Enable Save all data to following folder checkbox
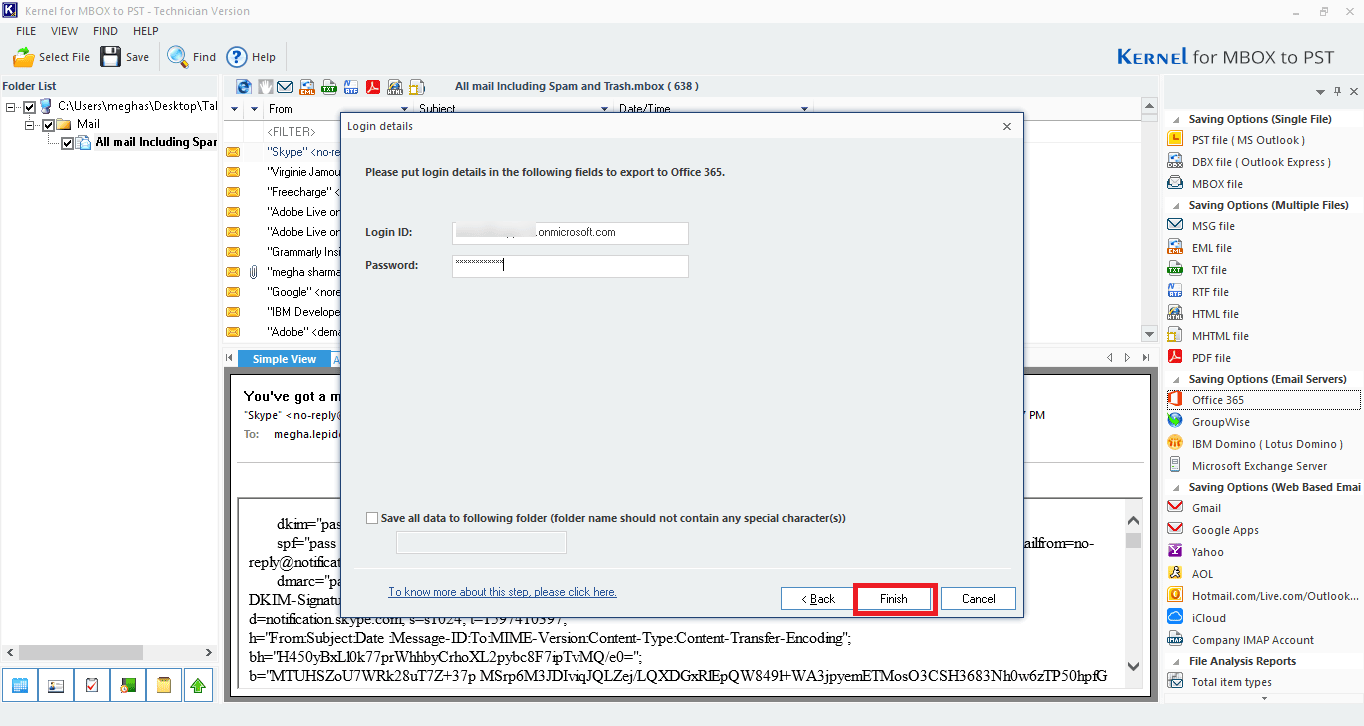 pyautogui.click(x=373, y=519)
